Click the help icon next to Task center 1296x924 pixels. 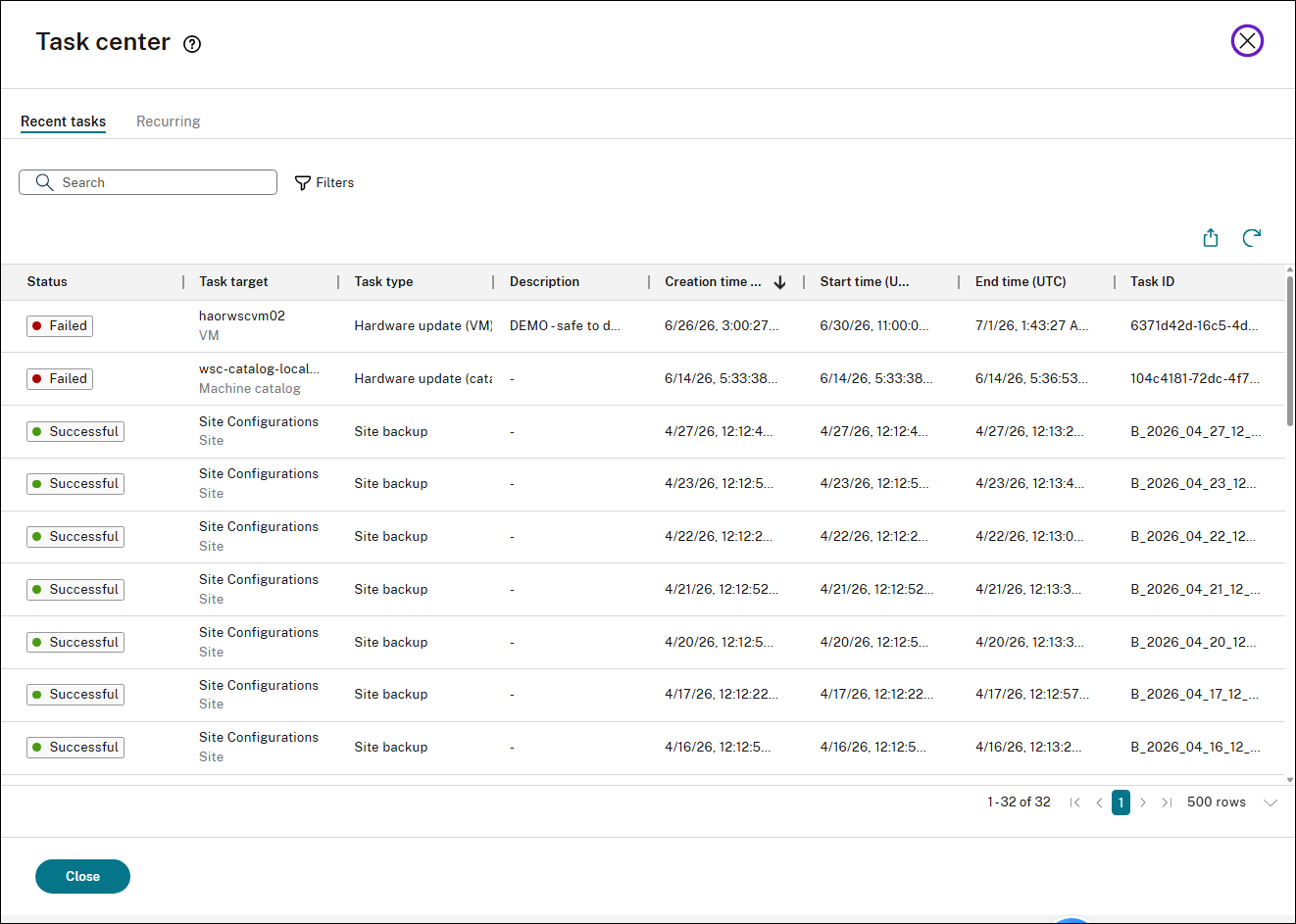point(192,44)
